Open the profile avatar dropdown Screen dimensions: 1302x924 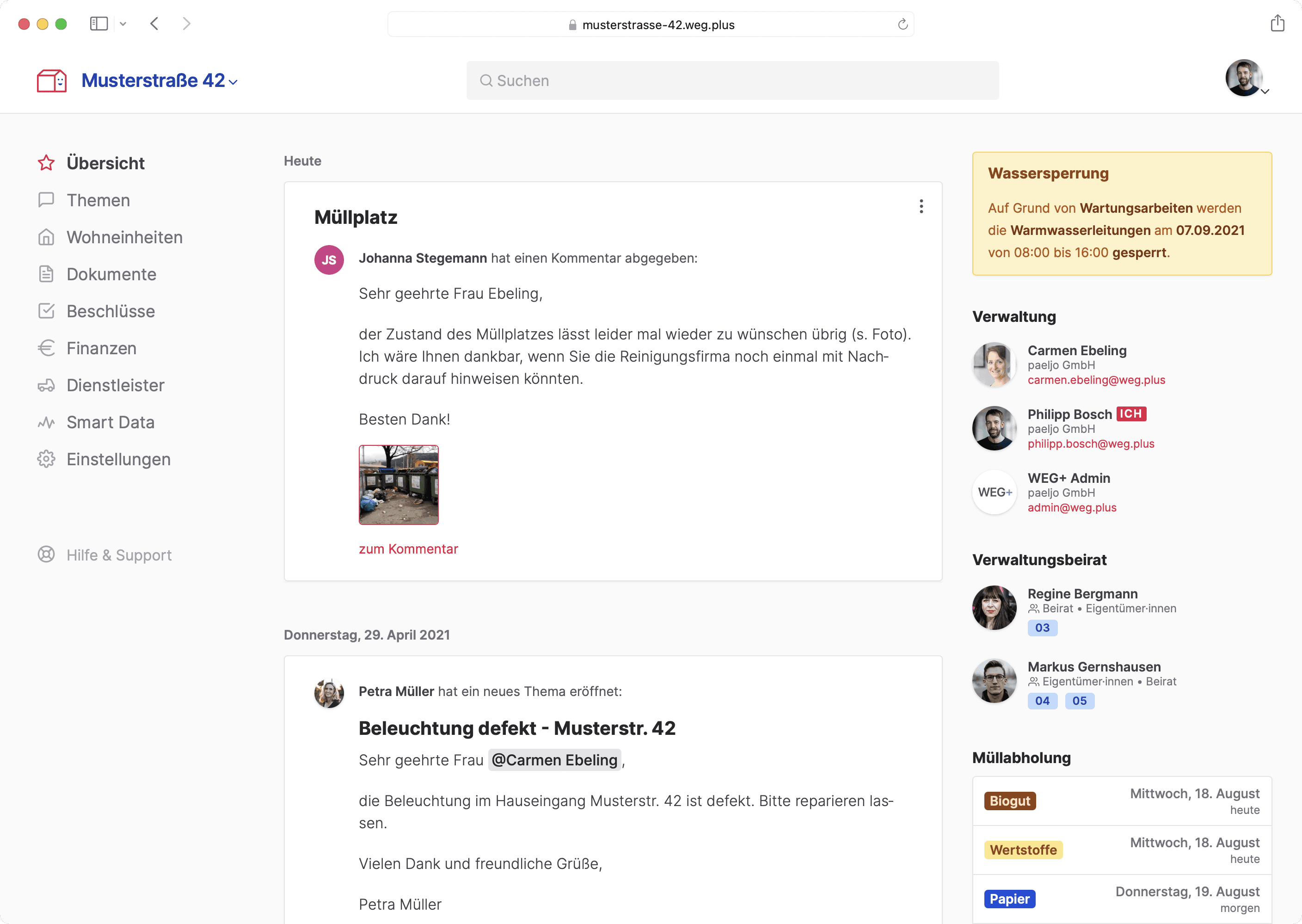point(1246,79)
